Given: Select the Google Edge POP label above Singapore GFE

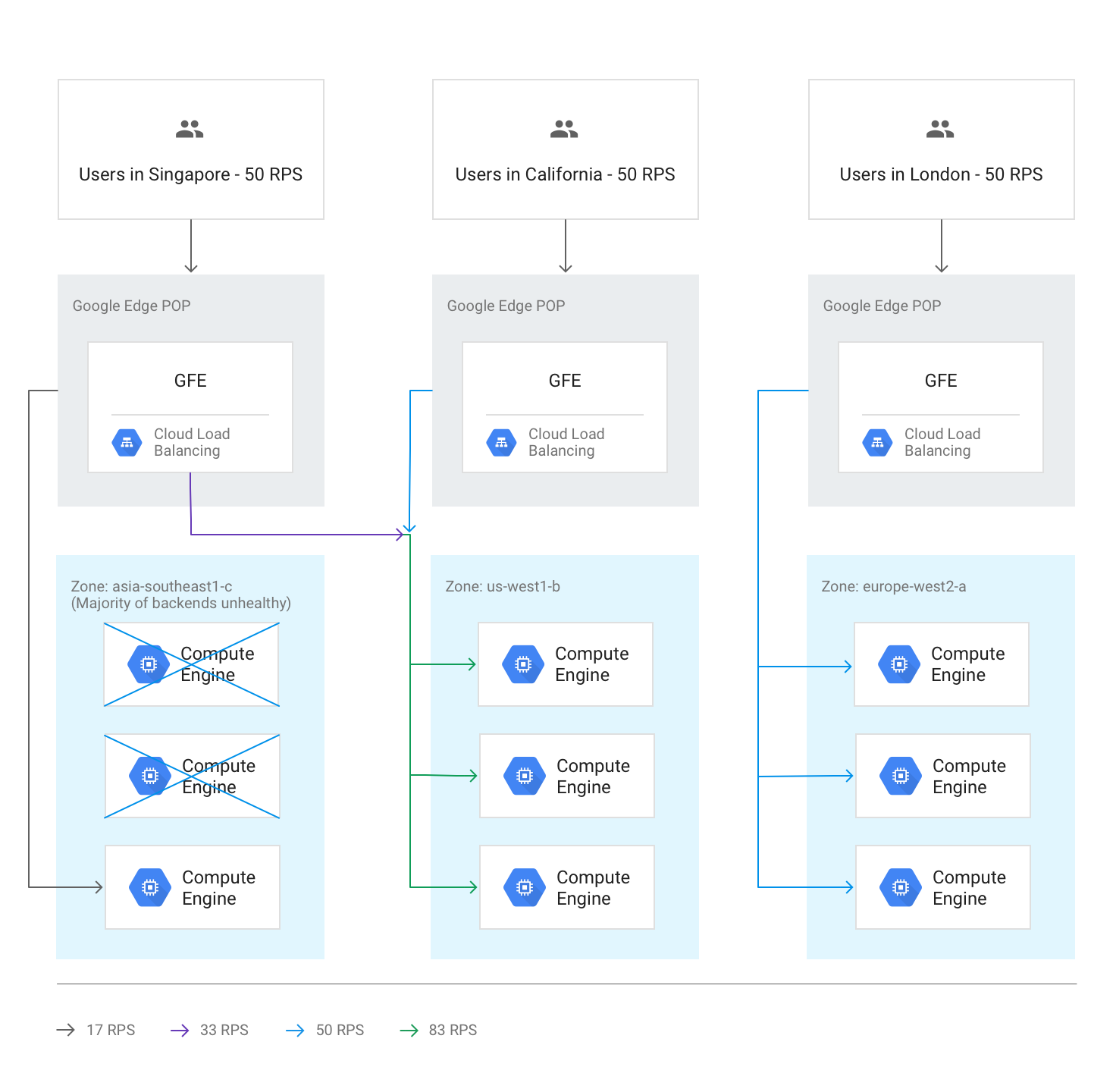Looking at the screenshot, I should [x=131, y=306].
